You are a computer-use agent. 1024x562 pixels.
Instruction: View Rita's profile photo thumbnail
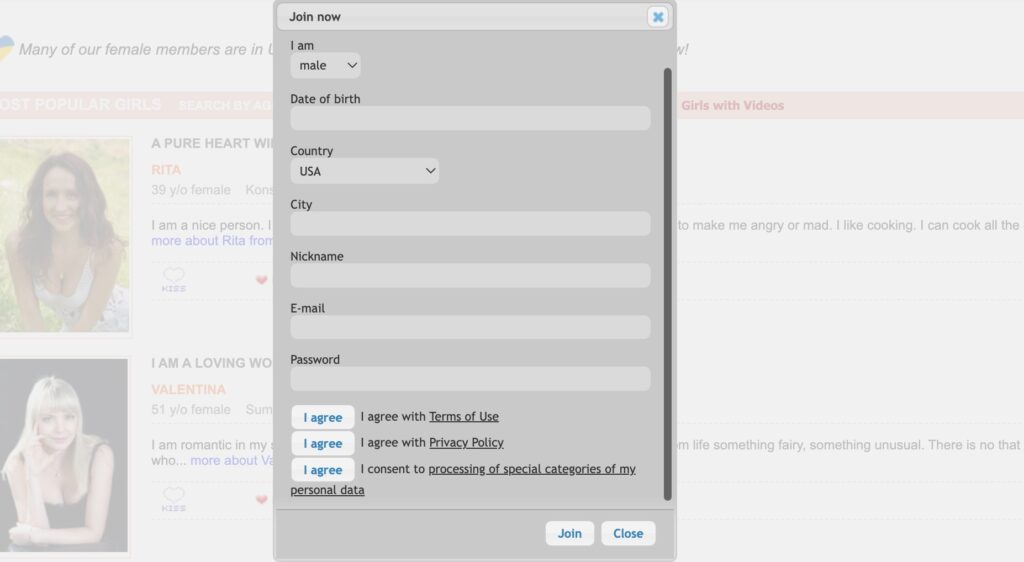pos(65,235)
